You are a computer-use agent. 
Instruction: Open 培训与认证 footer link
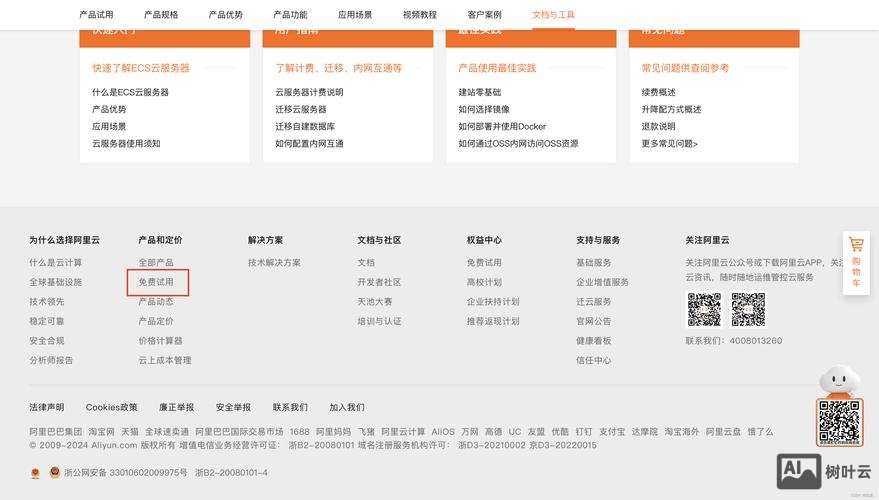click(x=379, y=321)
